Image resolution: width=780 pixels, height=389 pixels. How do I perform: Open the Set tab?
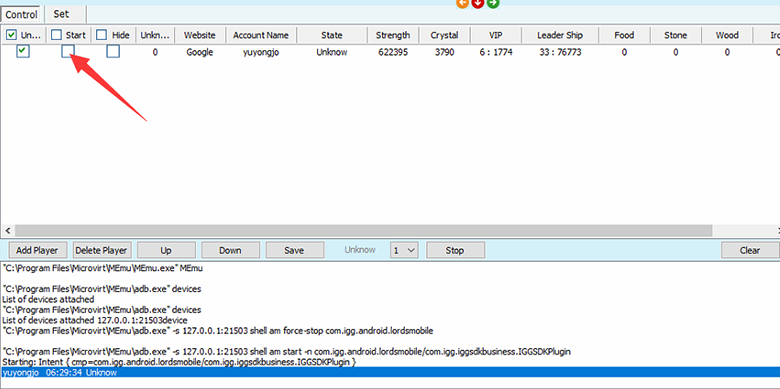(61, 14)
